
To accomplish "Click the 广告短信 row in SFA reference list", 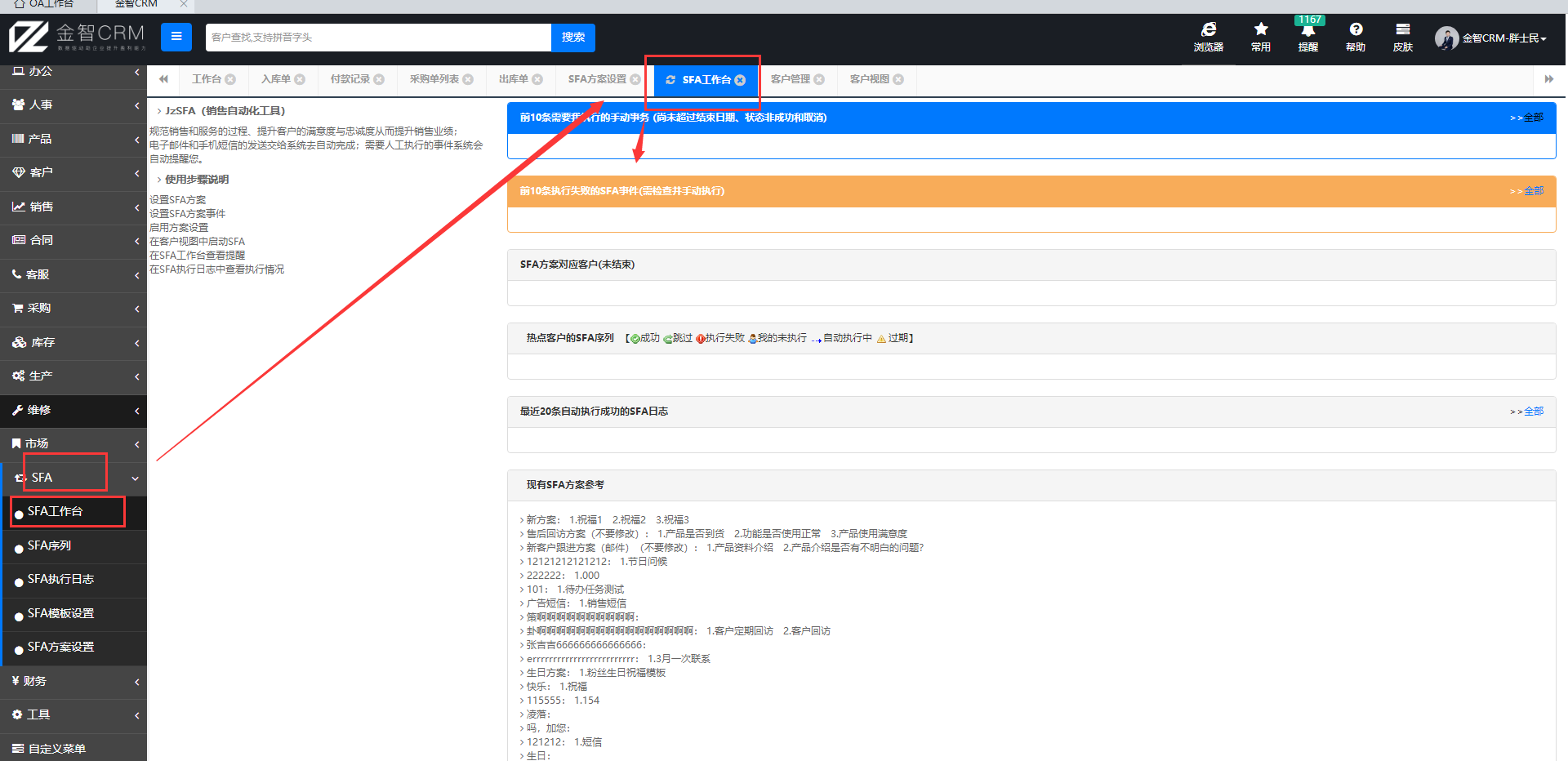I will [x=574, y=603].
